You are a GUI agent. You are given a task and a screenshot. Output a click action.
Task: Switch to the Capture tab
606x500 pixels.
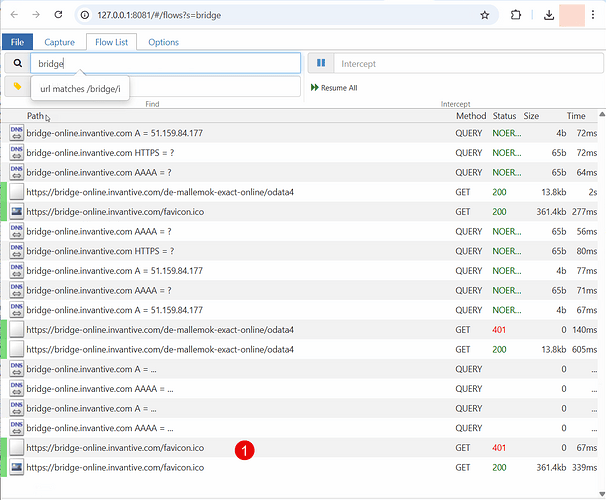[x=60, y=42]
